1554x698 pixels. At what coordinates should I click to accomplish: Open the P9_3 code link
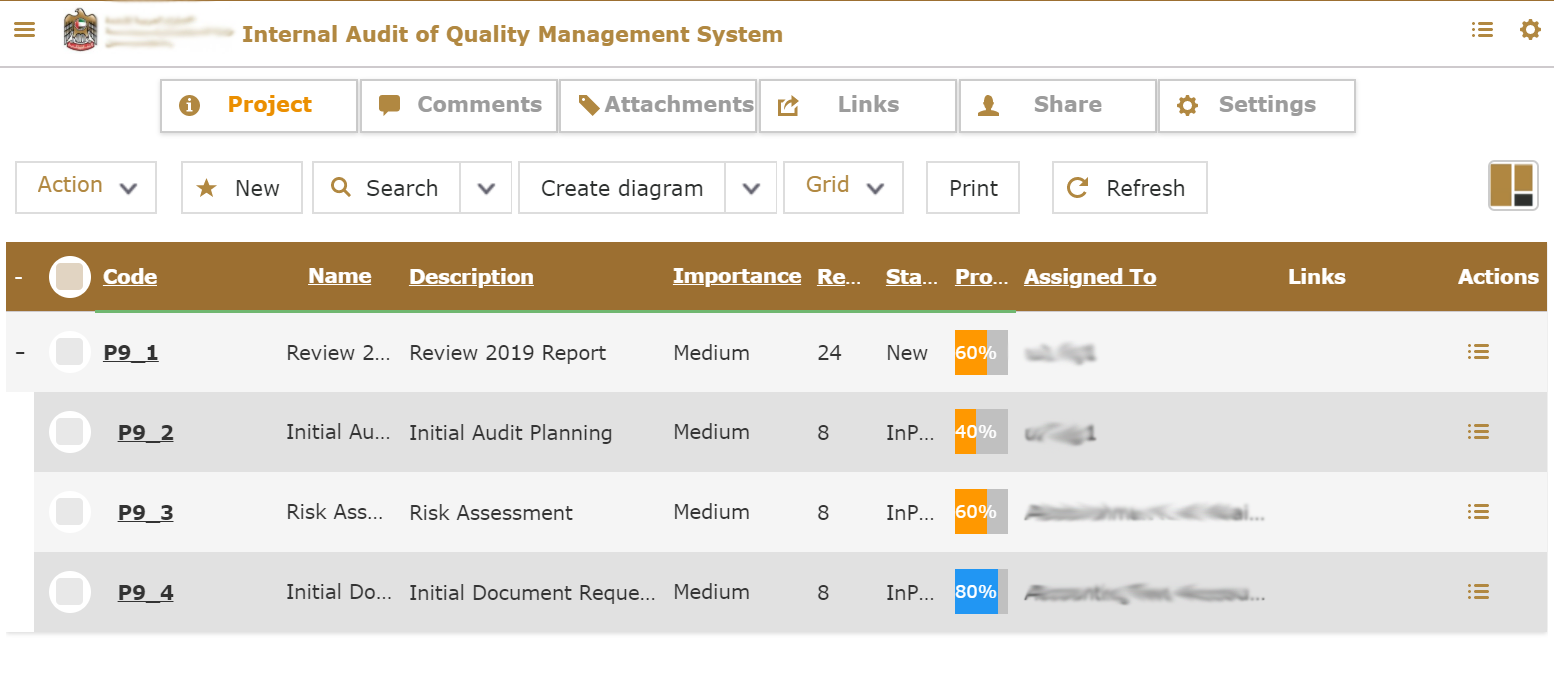point(145,513)
